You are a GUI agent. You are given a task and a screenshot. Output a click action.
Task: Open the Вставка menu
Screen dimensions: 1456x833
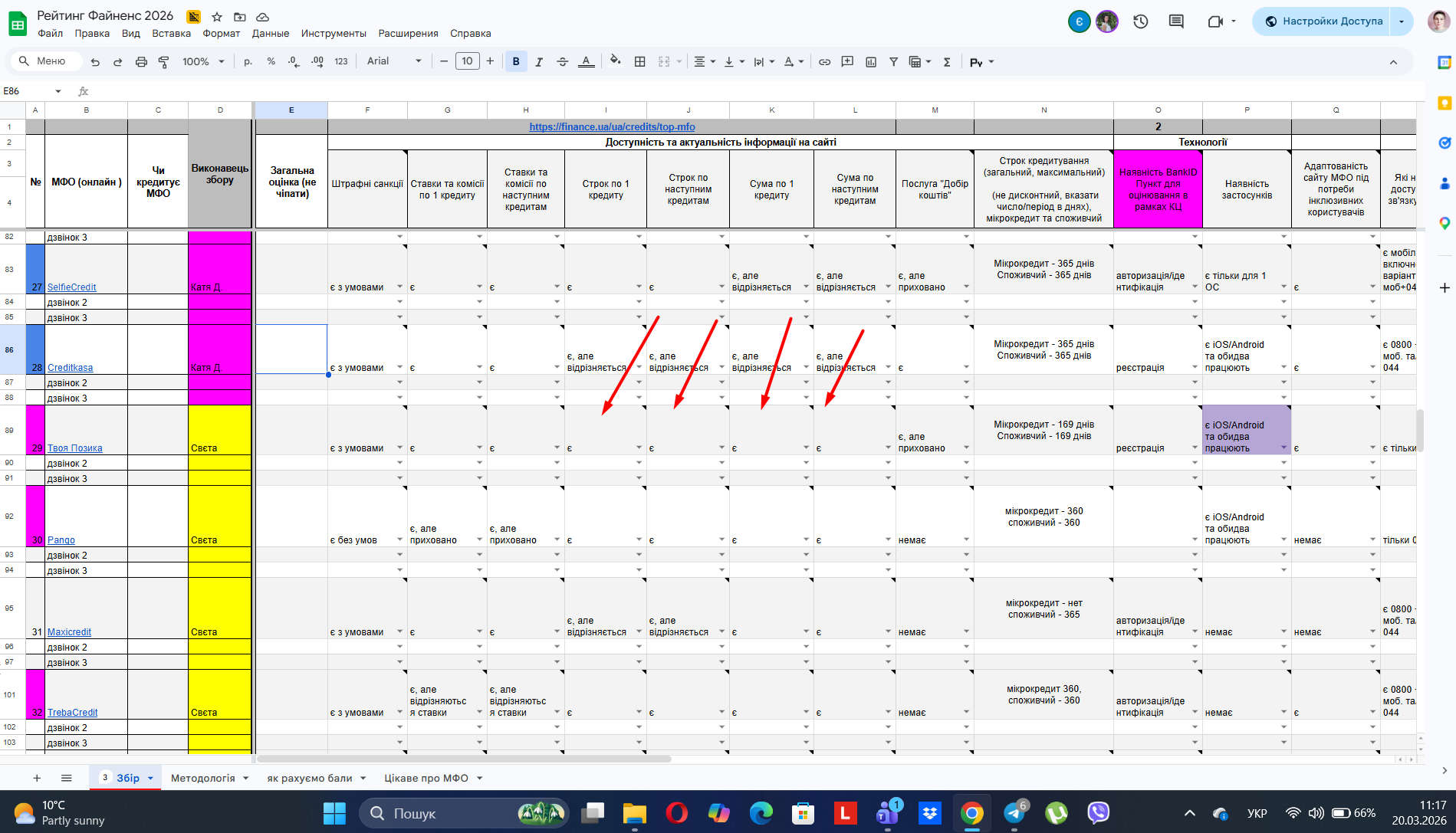click(x=171, y=33)
